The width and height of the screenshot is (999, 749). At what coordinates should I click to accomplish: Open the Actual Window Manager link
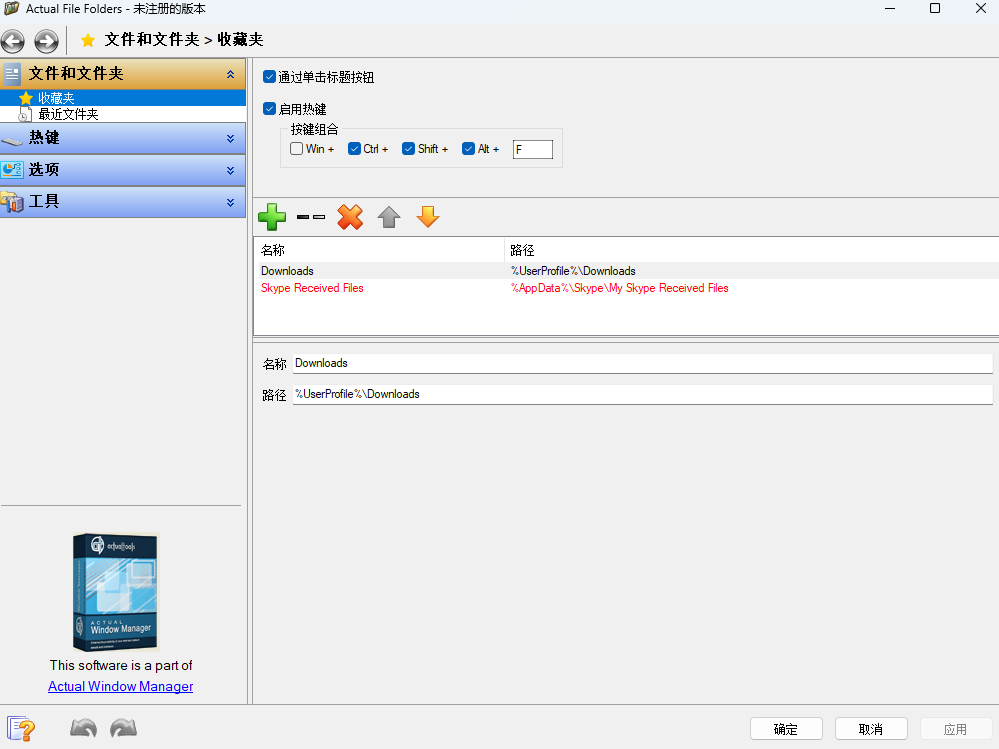click(x=120, y=687)
